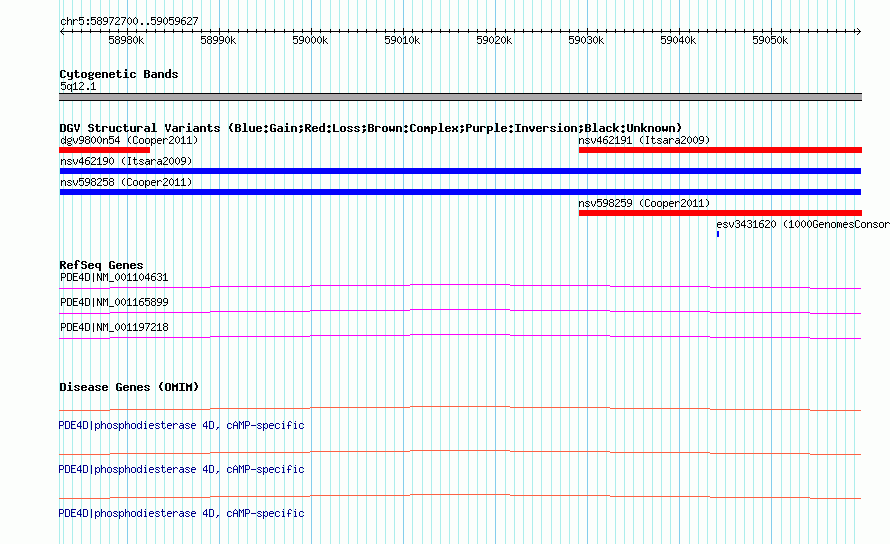The image size is (890, 544).
Task: Open the nsv598259 (Cooper2011) label
Action: click(x=644, y=203)
